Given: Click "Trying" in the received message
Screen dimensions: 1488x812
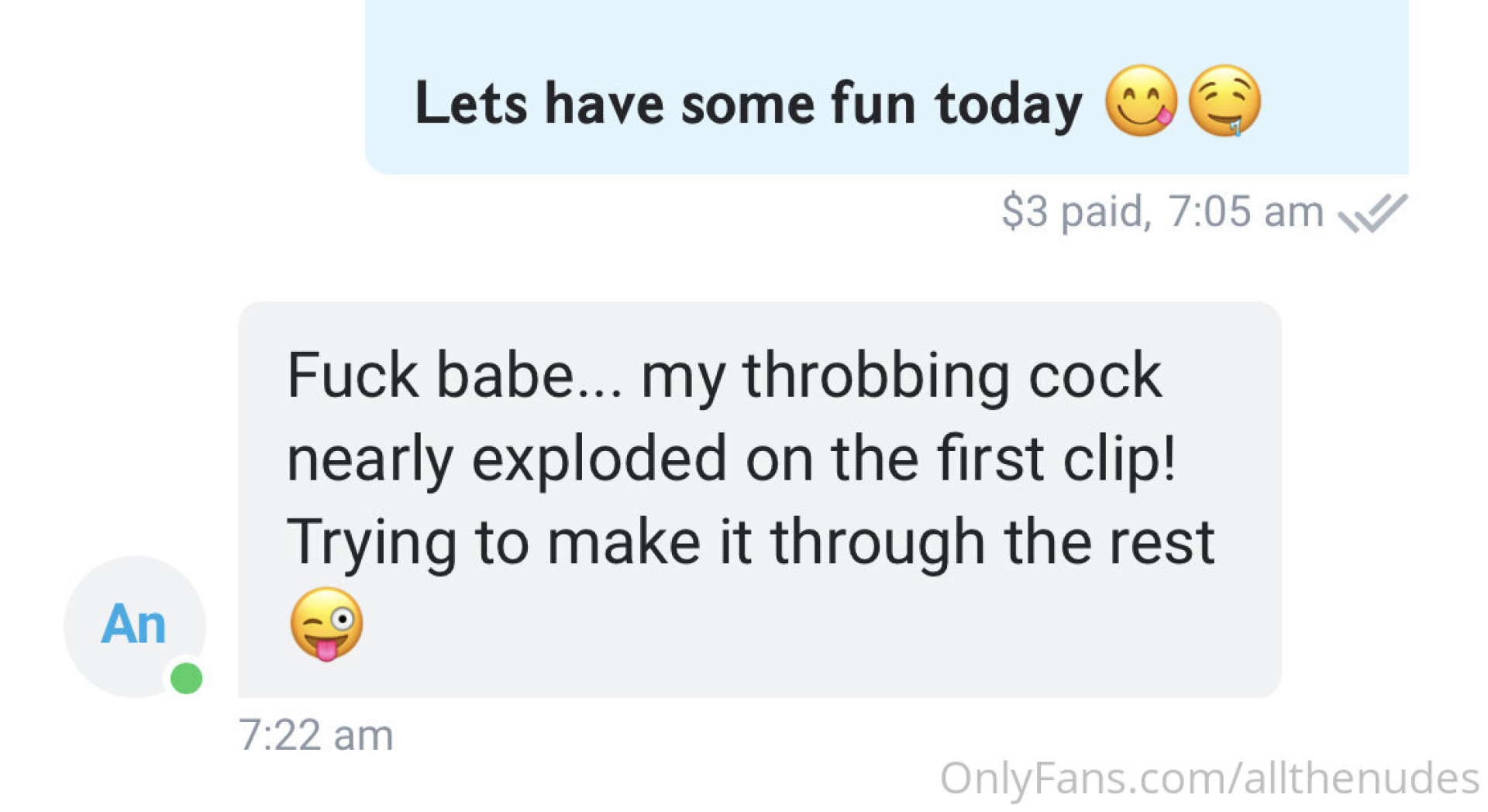Looking at the screenshot, I should click(x=371, y=544).
